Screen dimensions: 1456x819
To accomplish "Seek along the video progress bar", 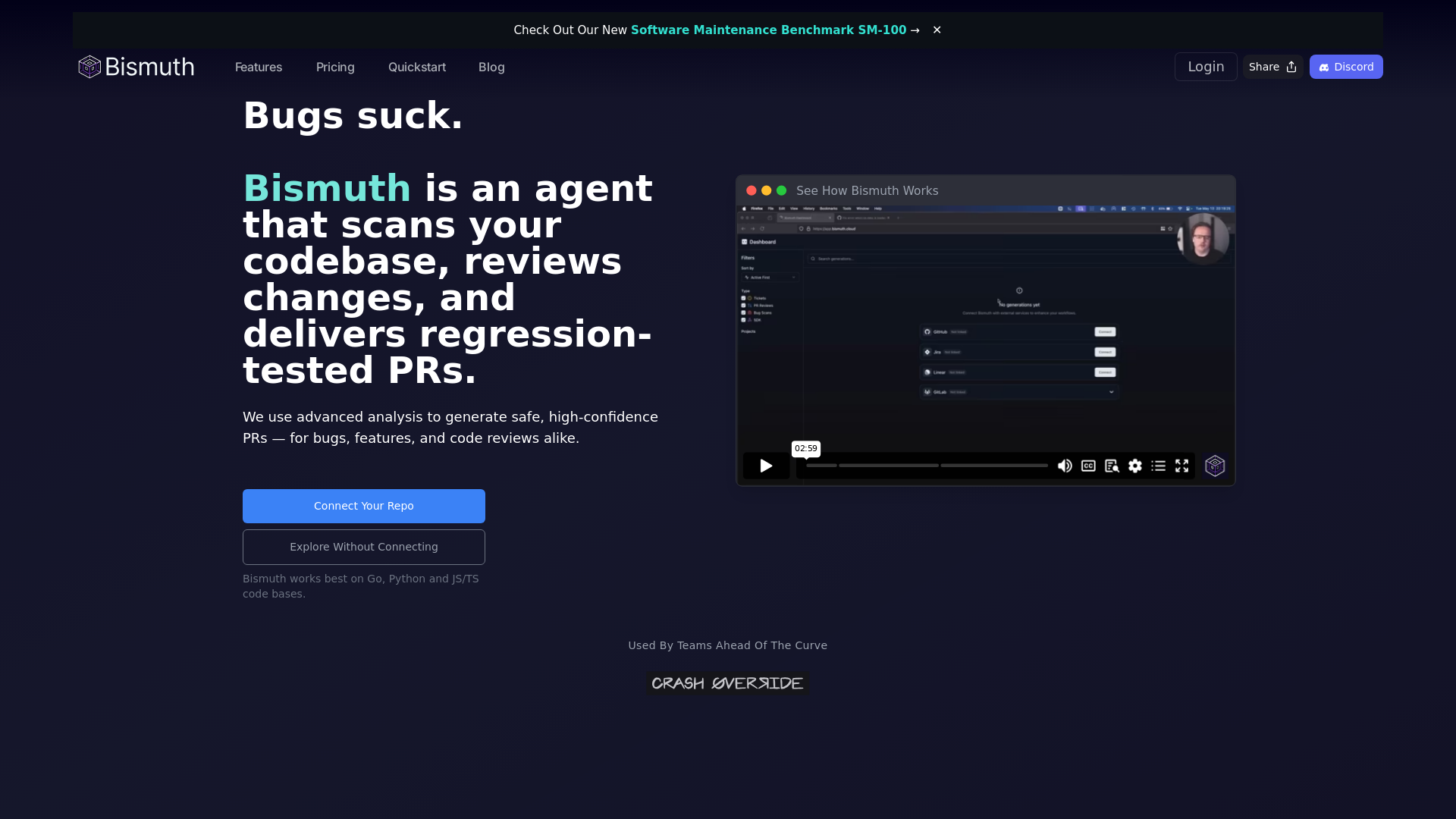I will coord(927,466).
